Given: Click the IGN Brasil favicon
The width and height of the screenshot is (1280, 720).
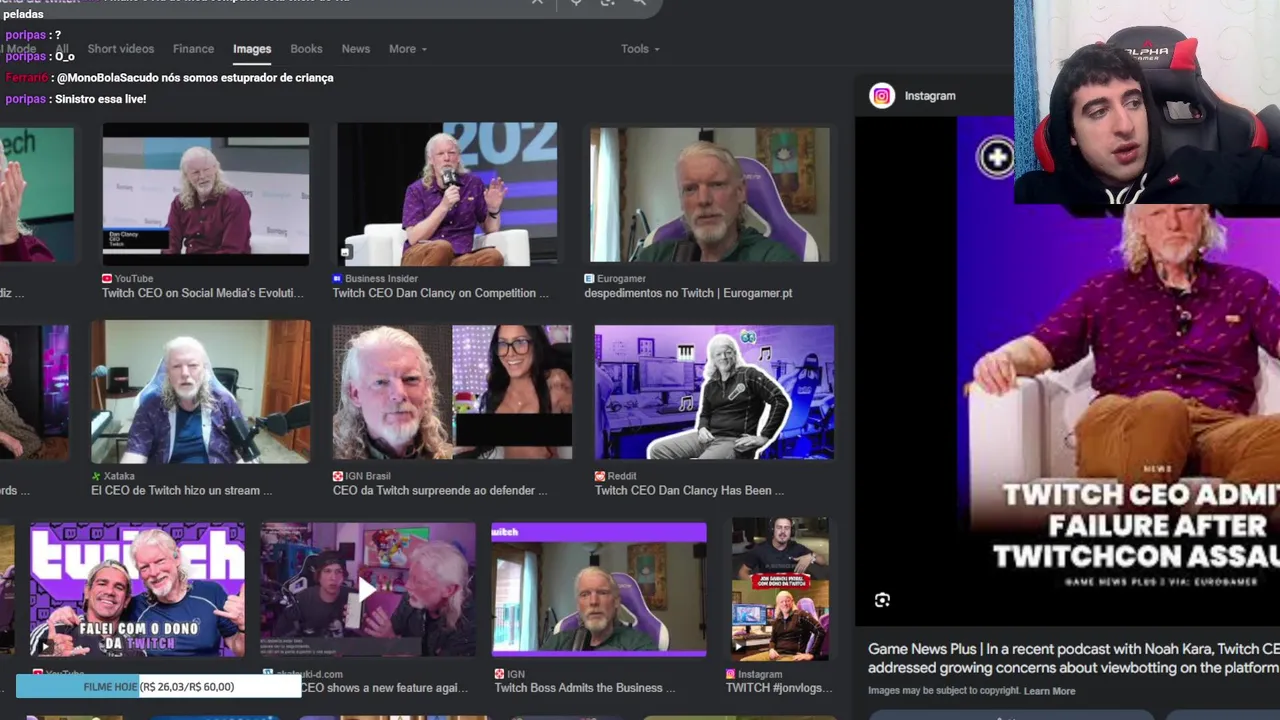Looking at the screenshot, I should [338, 476].
